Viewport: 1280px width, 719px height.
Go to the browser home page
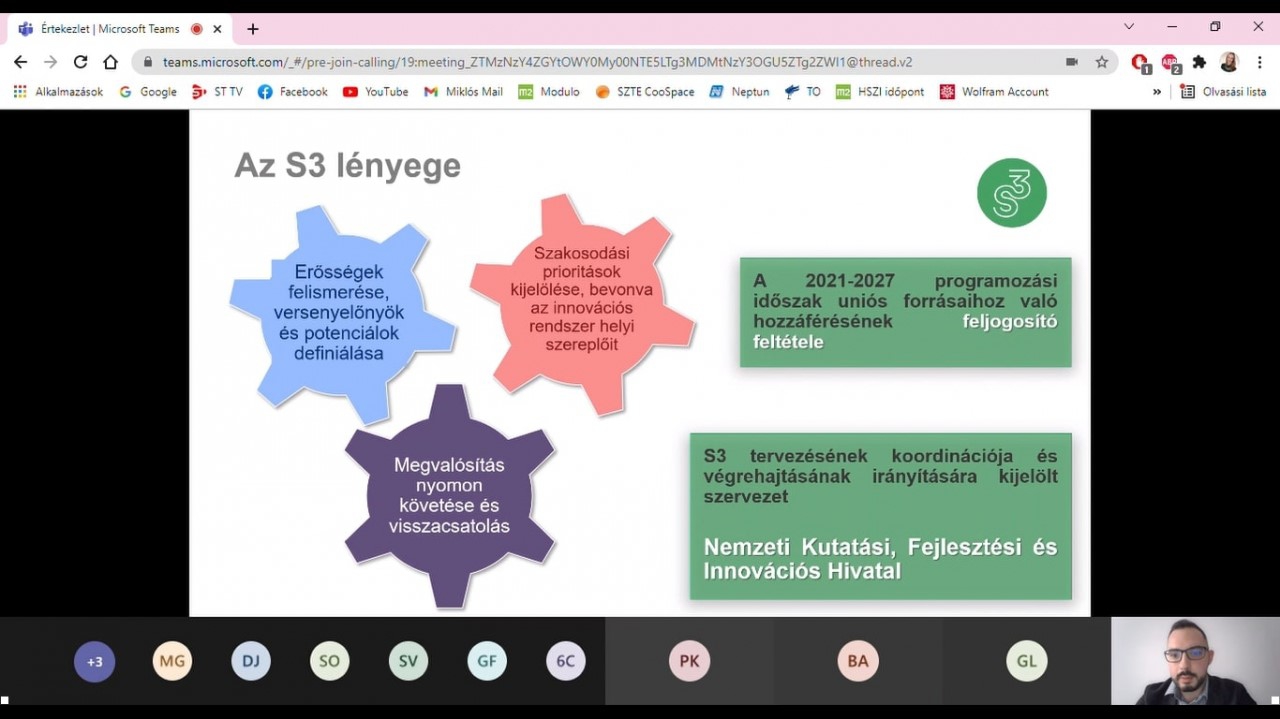tap(110, 62)
